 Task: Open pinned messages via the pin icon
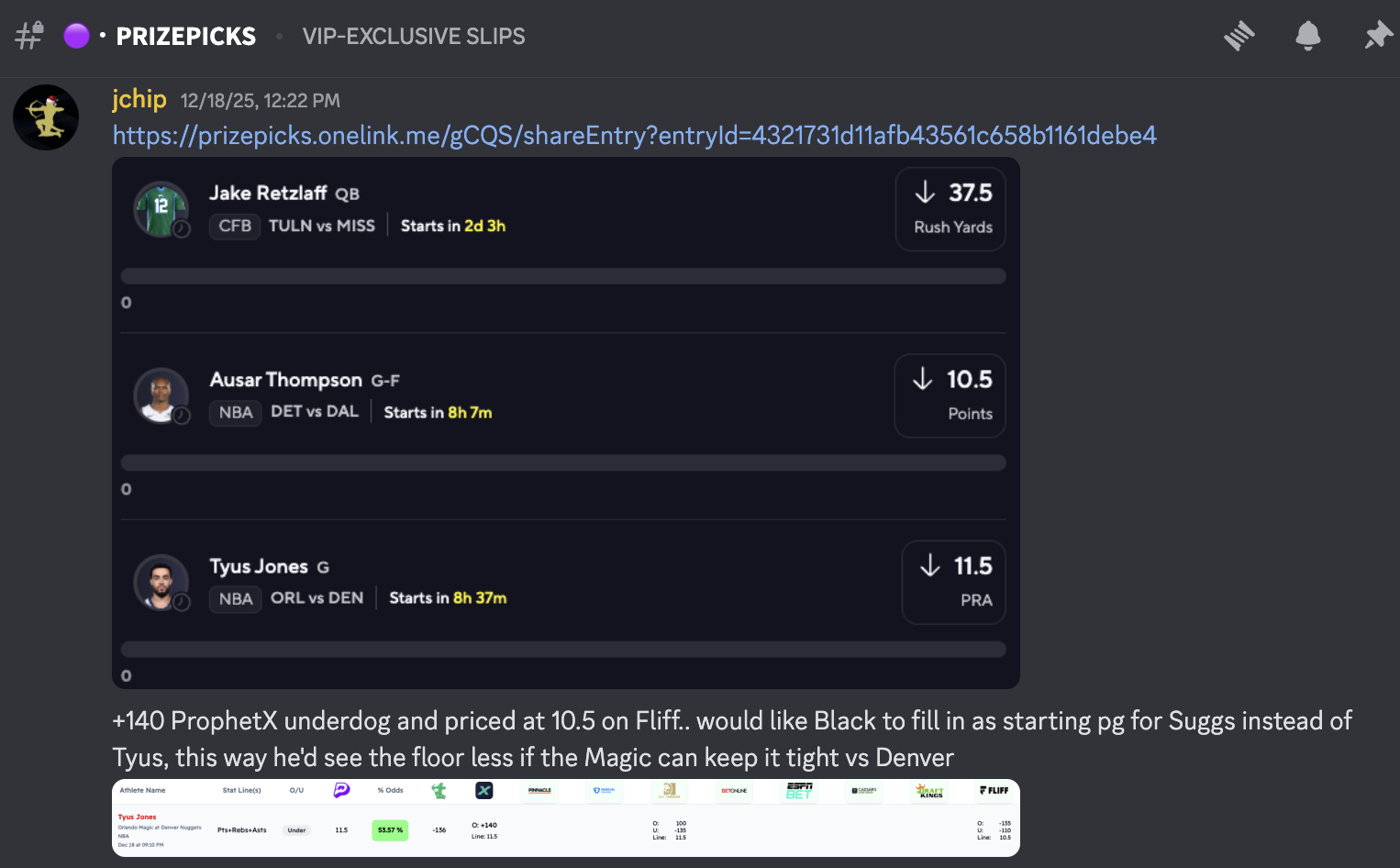[x=1377, y=37]
